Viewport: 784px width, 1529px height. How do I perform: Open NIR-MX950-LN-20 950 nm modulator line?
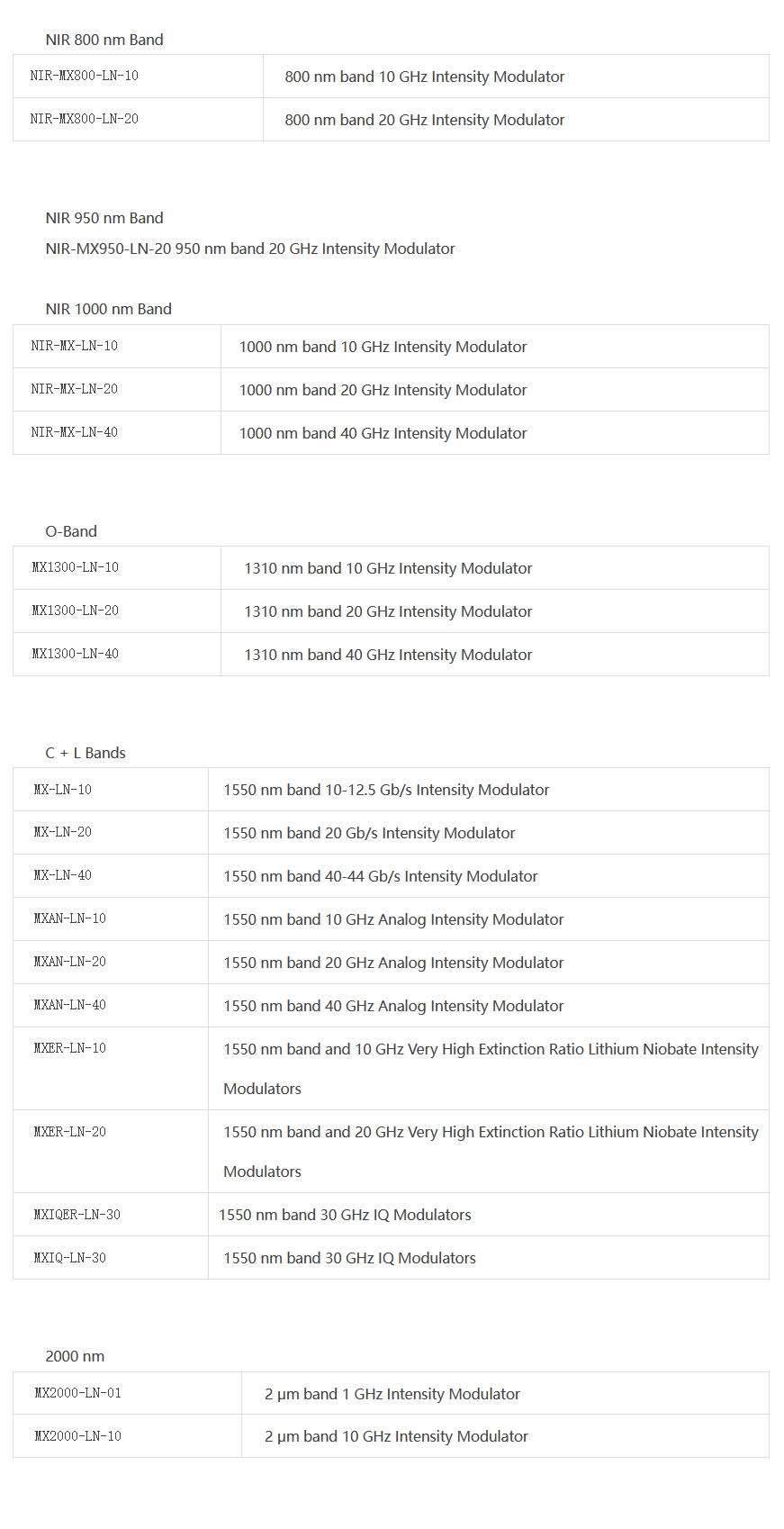[250, 249]
